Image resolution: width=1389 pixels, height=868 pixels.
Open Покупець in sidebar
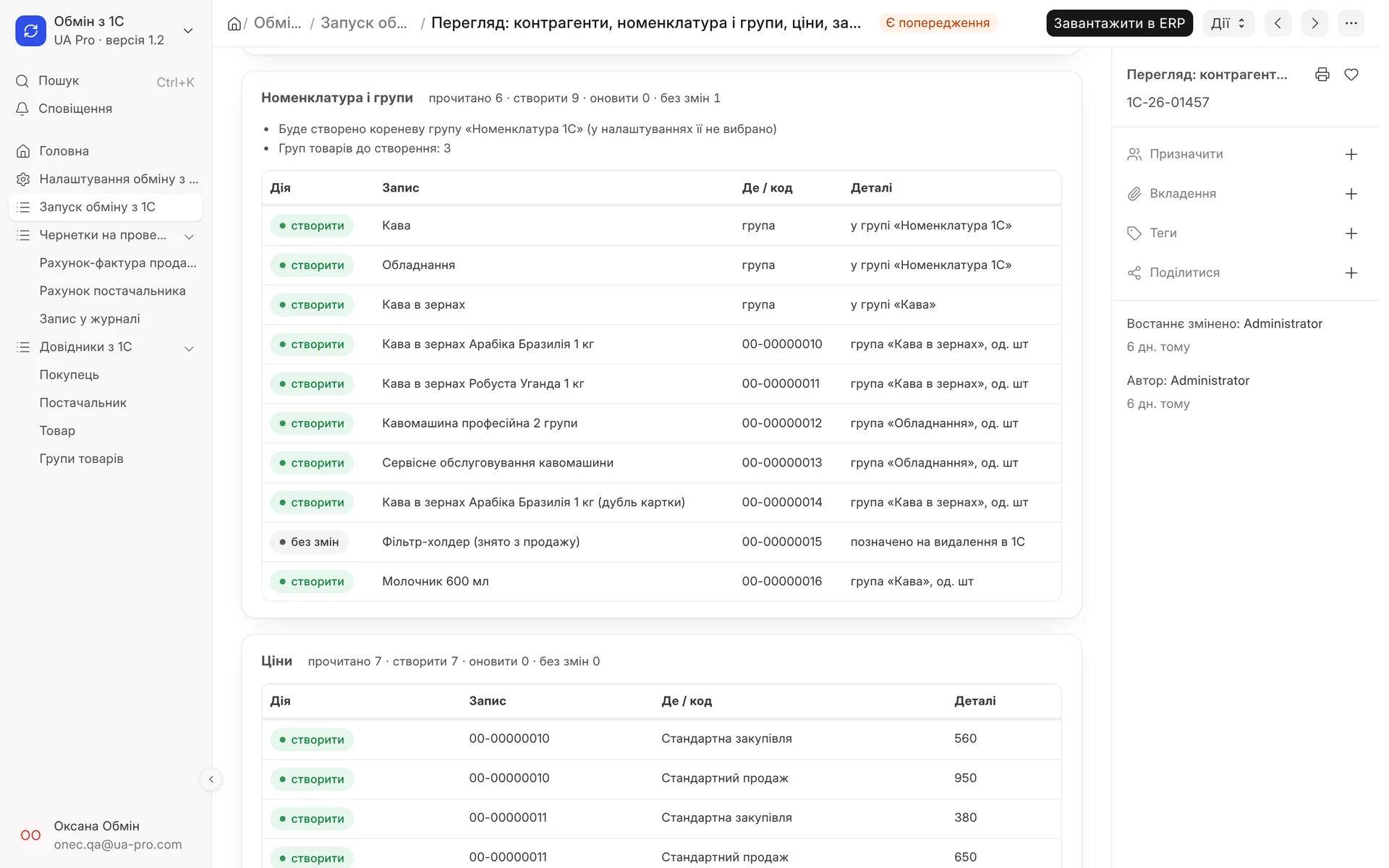pyautogui.click(x=69, y=375)
